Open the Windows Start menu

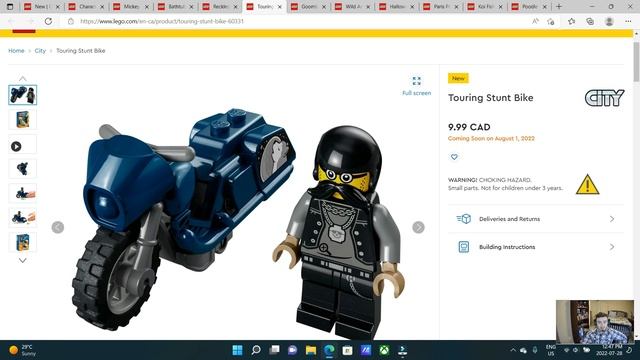click(x=237, y=350)
